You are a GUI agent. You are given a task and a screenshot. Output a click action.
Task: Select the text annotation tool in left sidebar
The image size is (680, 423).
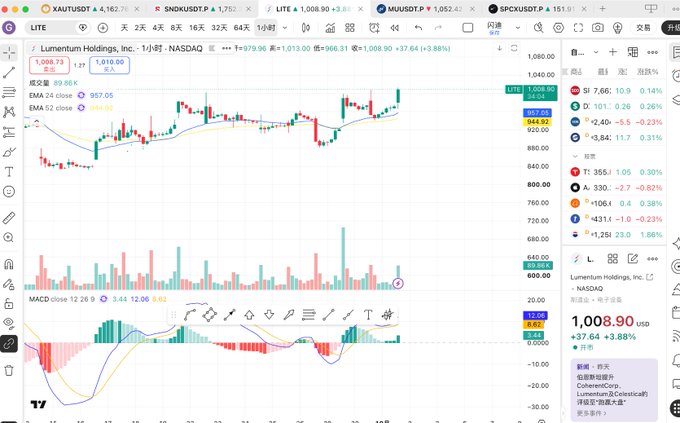click(x=9, y=172)
